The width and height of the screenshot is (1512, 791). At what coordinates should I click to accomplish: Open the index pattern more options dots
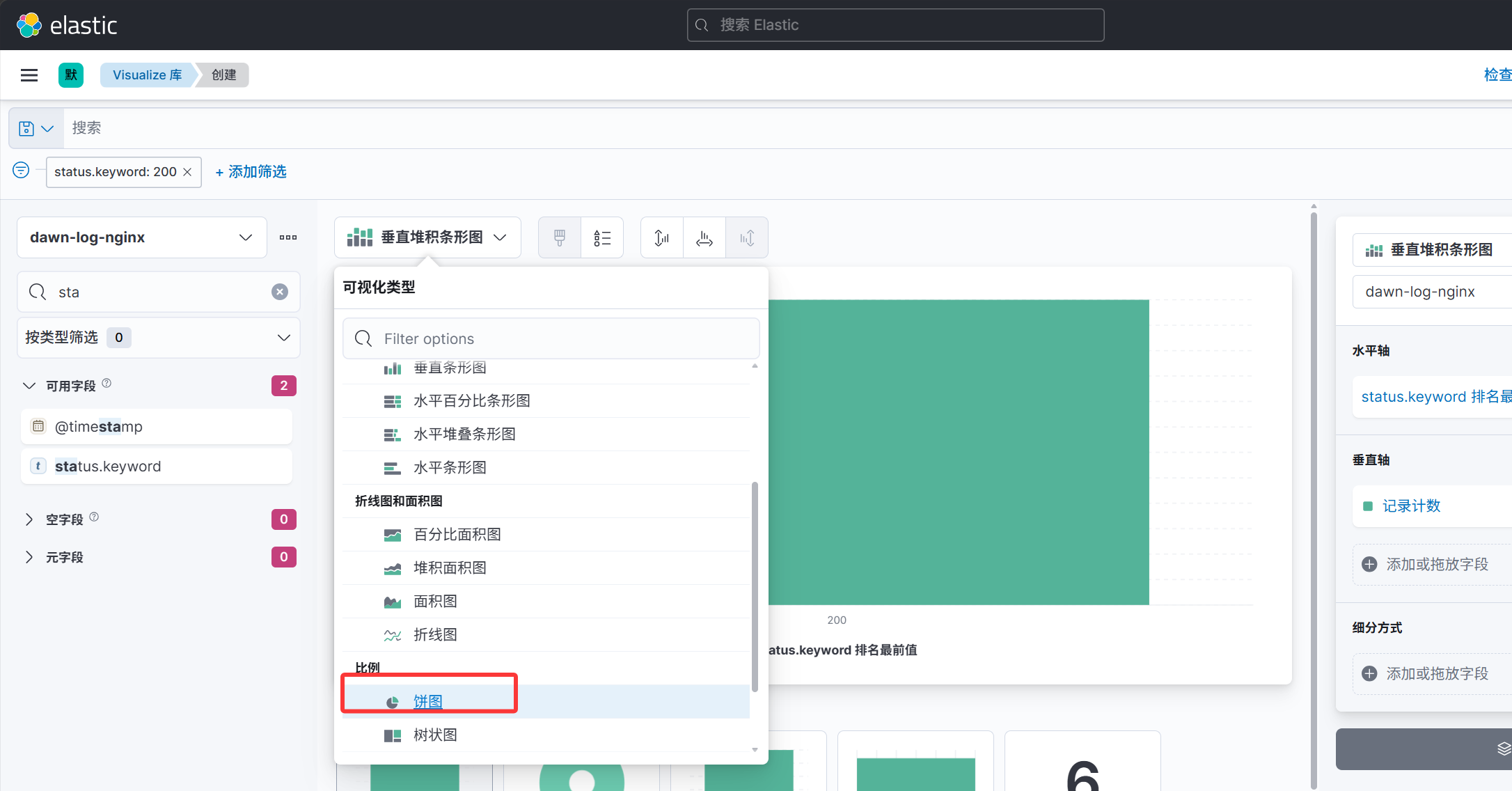pos(288,237)
